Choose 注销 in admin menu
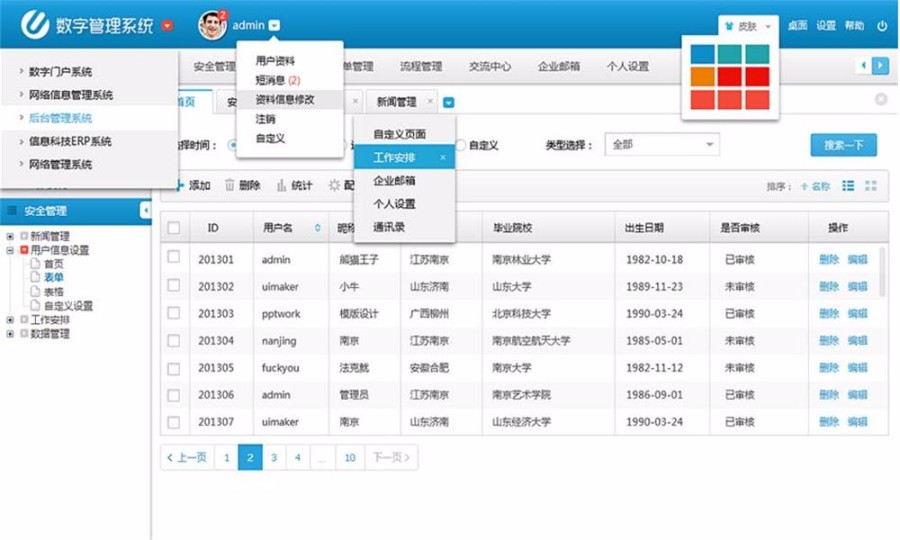This screenshot has height=540, width=900. click(265, 119)
